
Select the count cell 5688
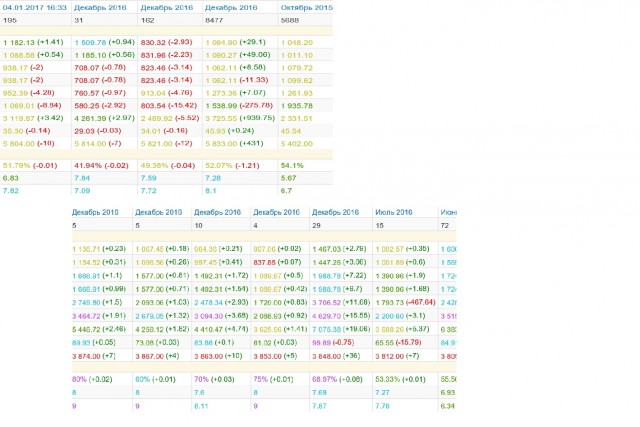pyautogui.click(x=290, y=20)
